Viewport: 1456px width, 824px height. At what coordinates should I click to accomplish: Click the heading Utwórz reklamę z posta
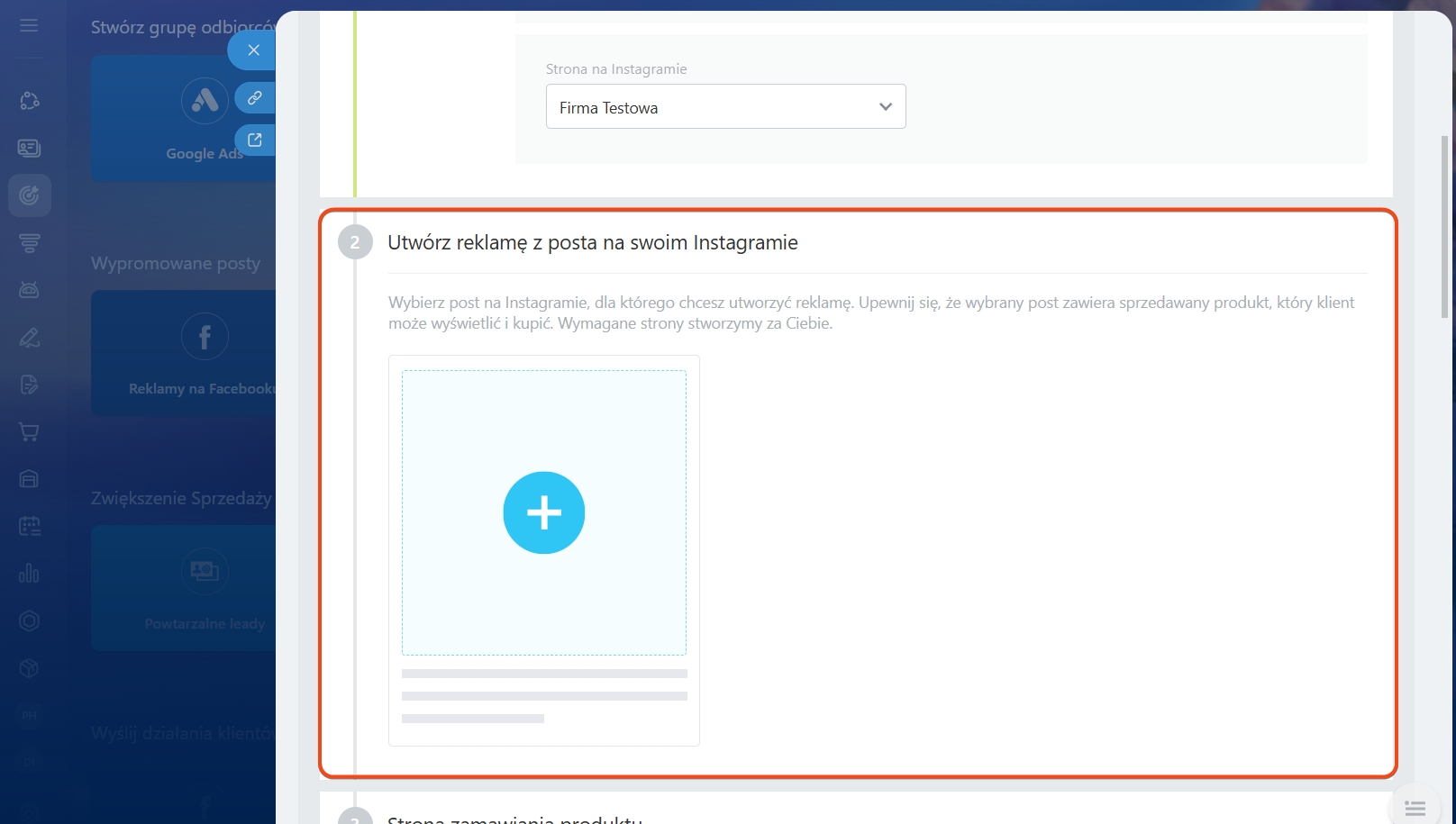(x=593, y=242)
